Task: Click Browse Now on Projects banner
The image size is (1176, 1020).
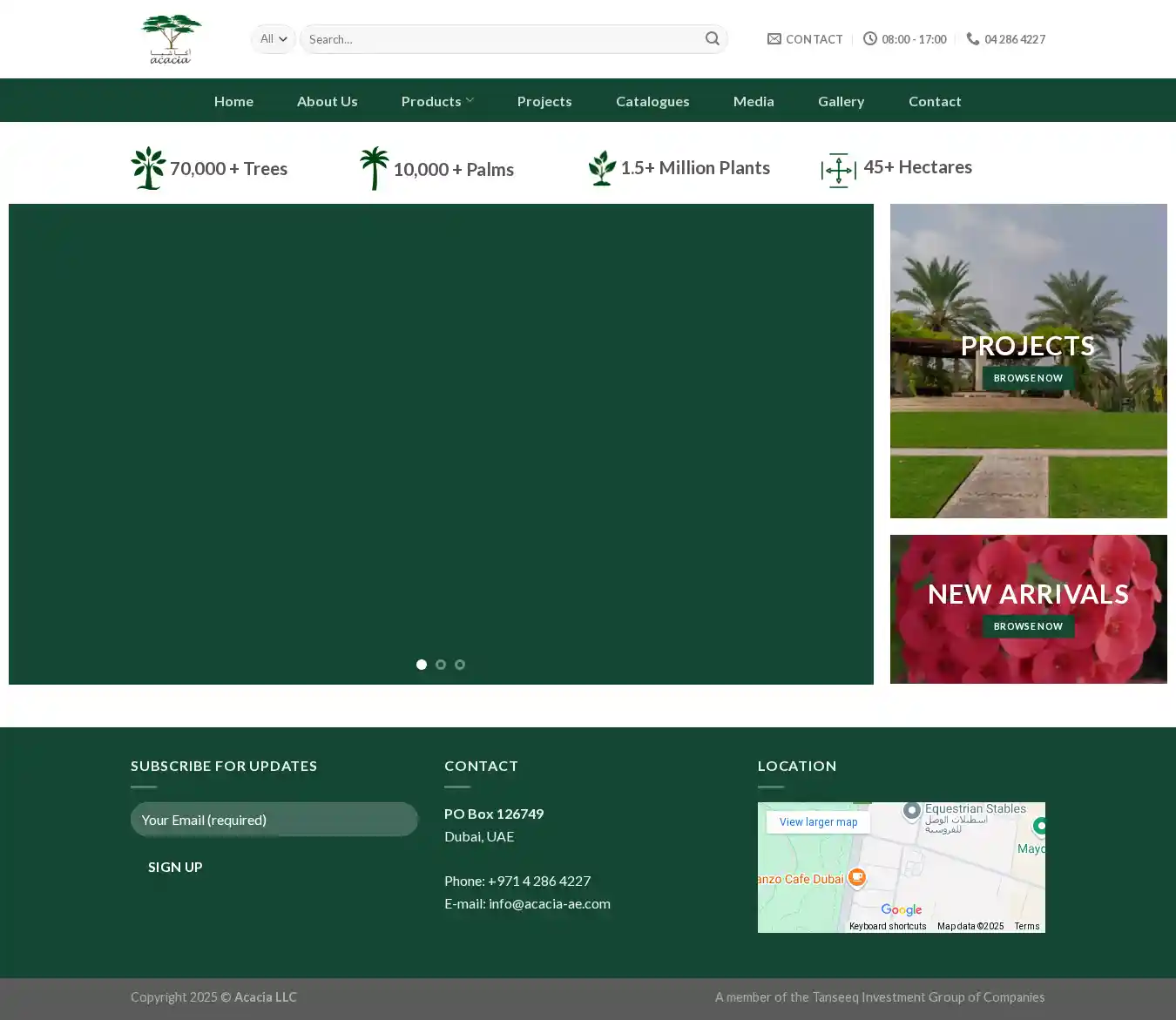Action: pyautogui.click(x=1028, y=378)
